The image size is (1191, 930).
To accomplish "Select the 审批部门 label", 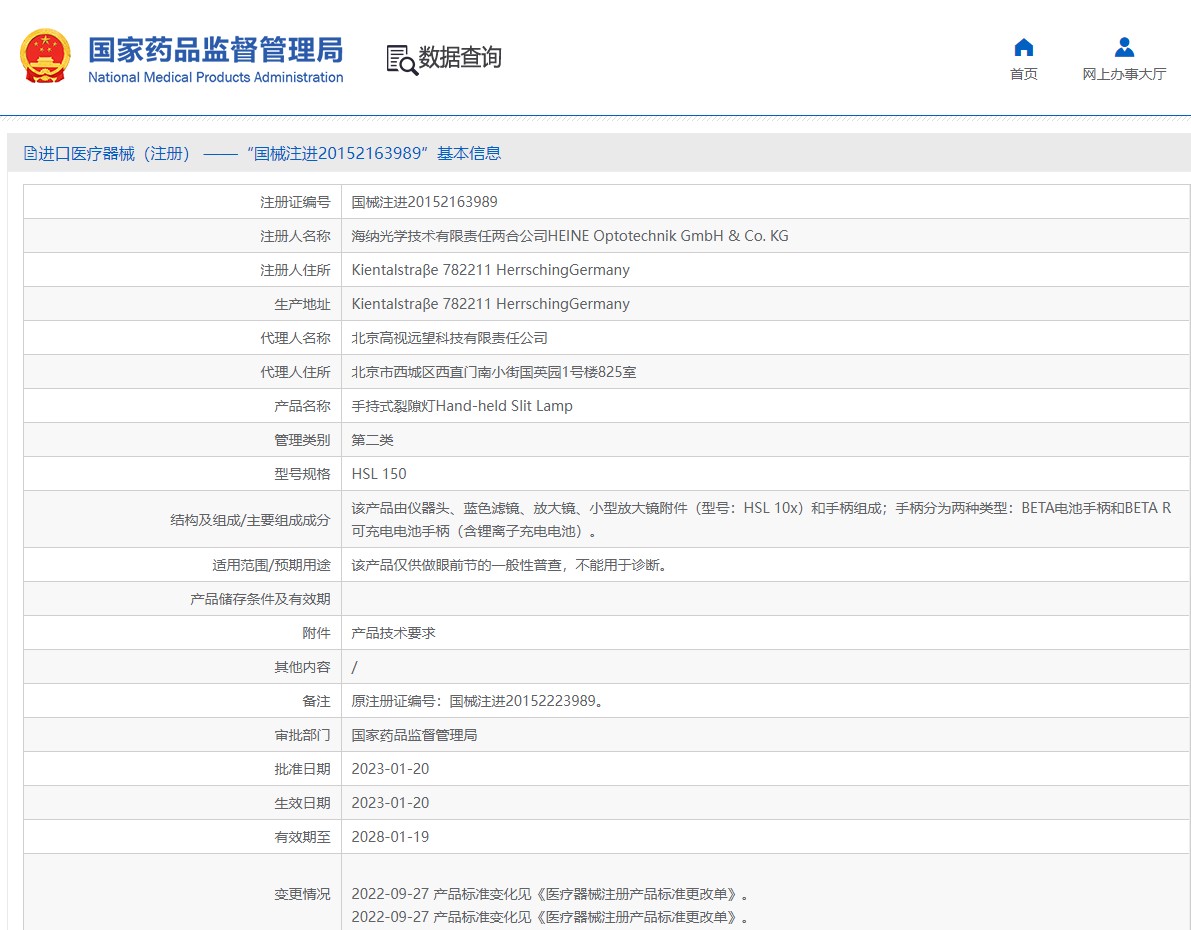I will click(302, 735).
